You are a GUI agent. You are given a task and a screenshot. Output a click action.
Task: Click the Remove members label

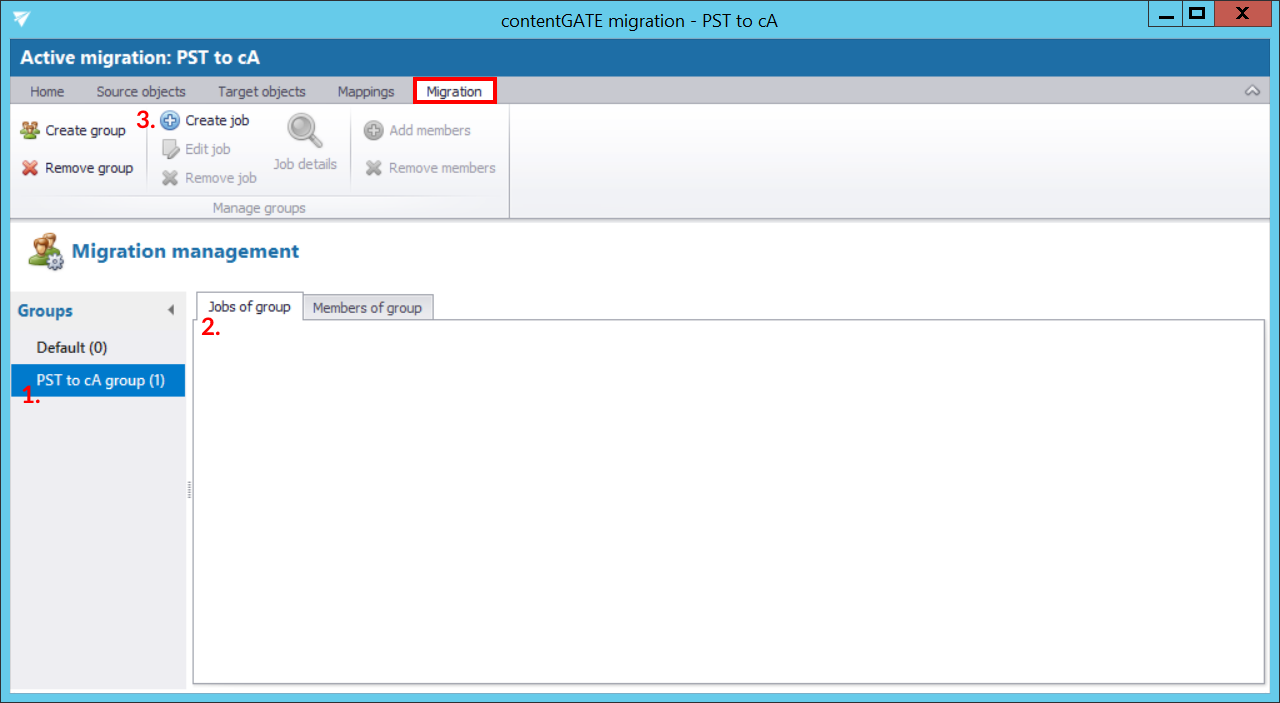tap(442, 168)
